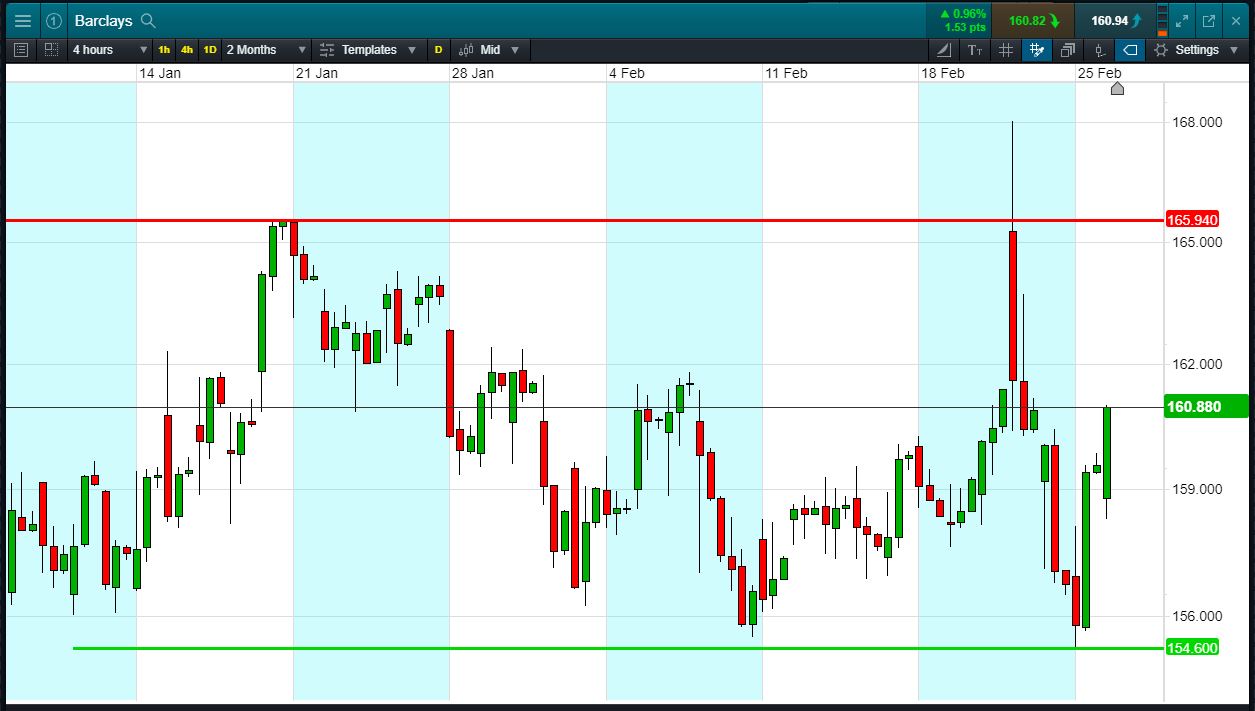Select the drawing tools triangle icon

pos(944,50)
